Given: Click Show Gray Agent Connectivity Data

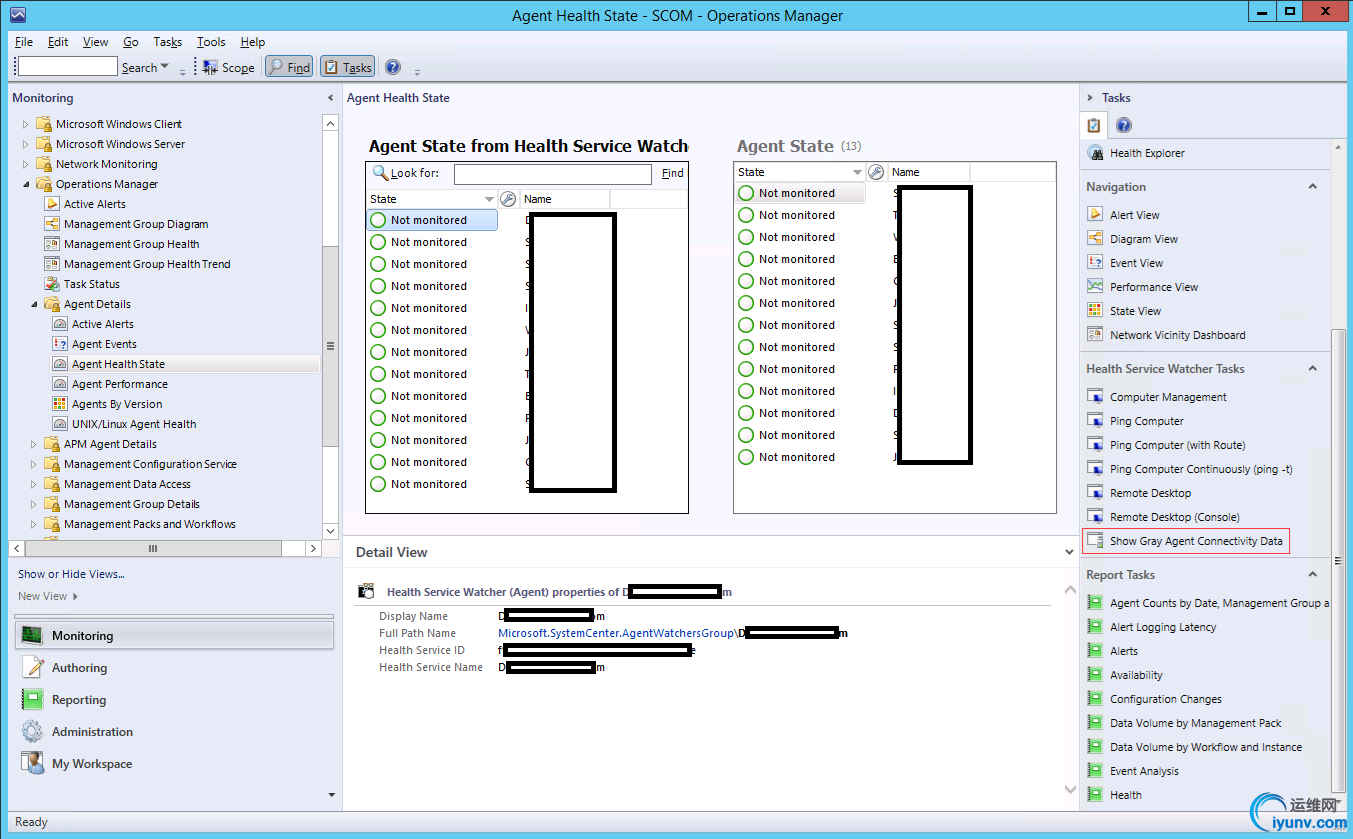Looking at the screenshot, I should click(x=1195, y=541).
